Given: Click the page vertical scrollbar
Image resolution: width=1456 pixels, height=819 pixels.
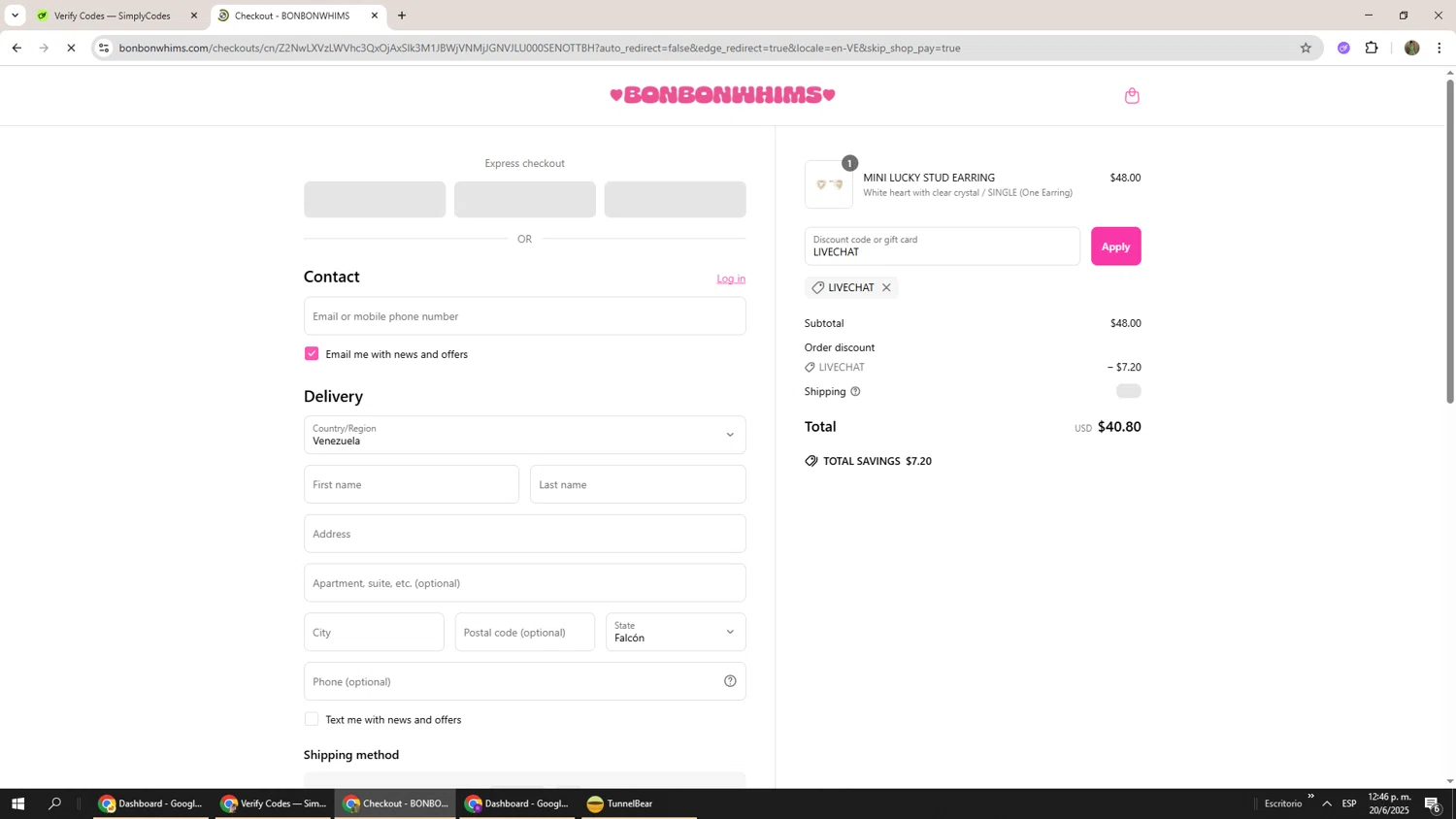Looking at the screenshot, I should pyautogui.click(x=1450, y=241).
